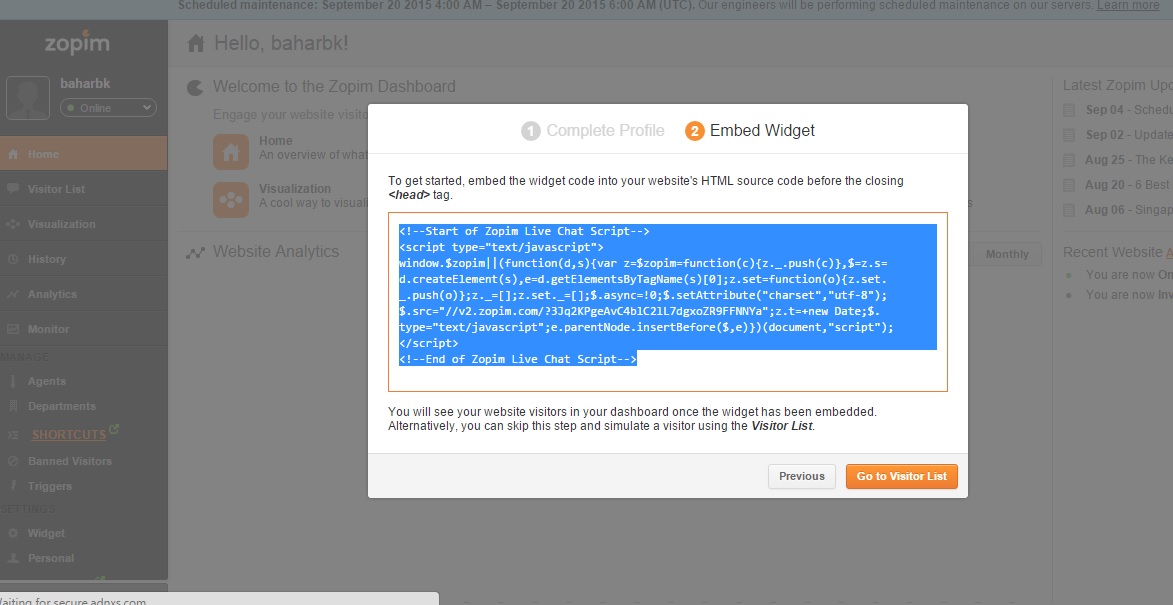
Task: Open the Learn more maintenance link
Action: point(1127,5)
